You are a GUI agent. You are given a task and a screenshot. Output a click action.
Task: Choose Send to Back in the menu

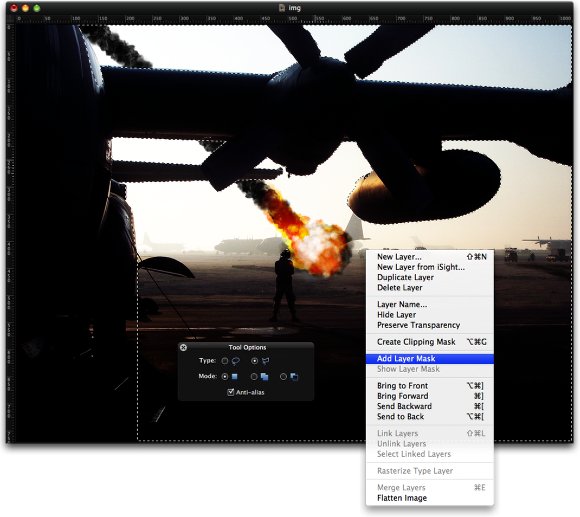point(430,417)
